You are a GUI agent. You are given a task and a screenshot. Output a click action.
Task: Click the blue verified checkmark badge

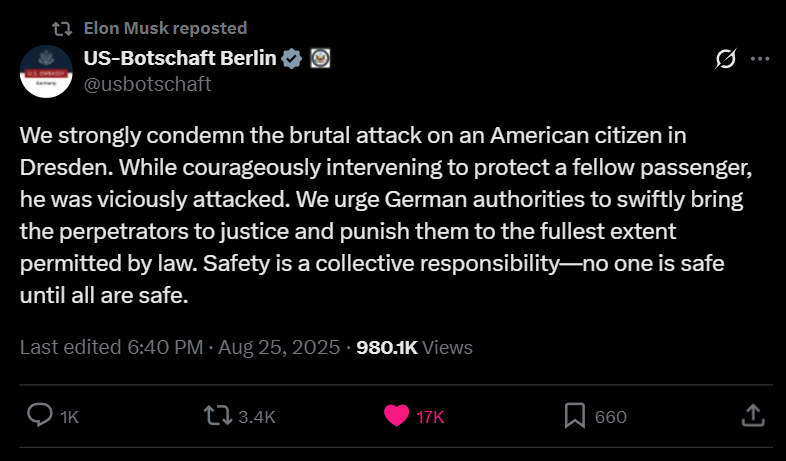click(292, 58)
